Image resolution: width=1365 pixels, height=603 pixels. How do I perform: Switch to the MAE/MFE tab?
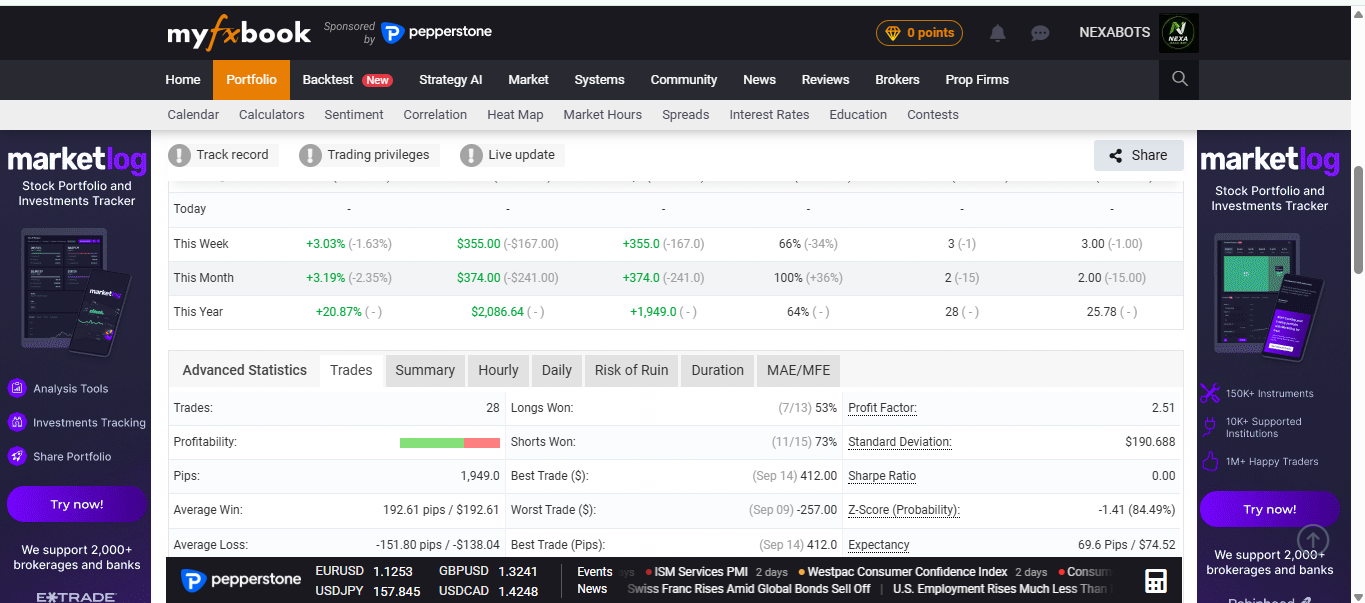tap(798, 370)
